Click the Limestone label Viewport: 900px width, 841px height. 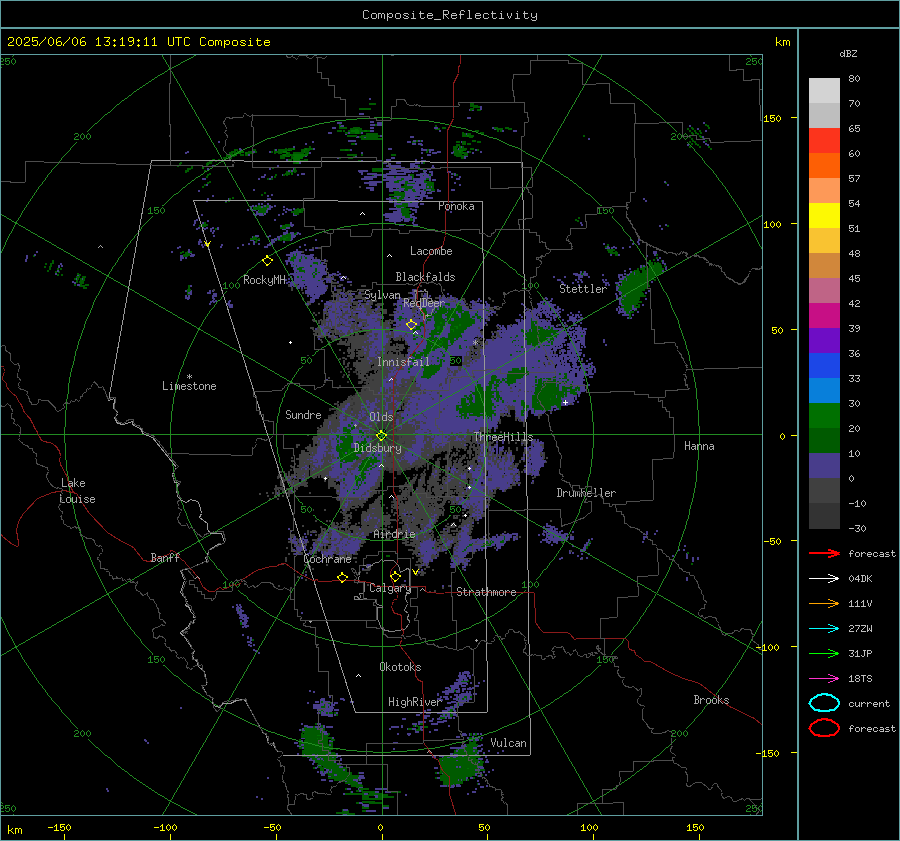click(x=189, y=386)
